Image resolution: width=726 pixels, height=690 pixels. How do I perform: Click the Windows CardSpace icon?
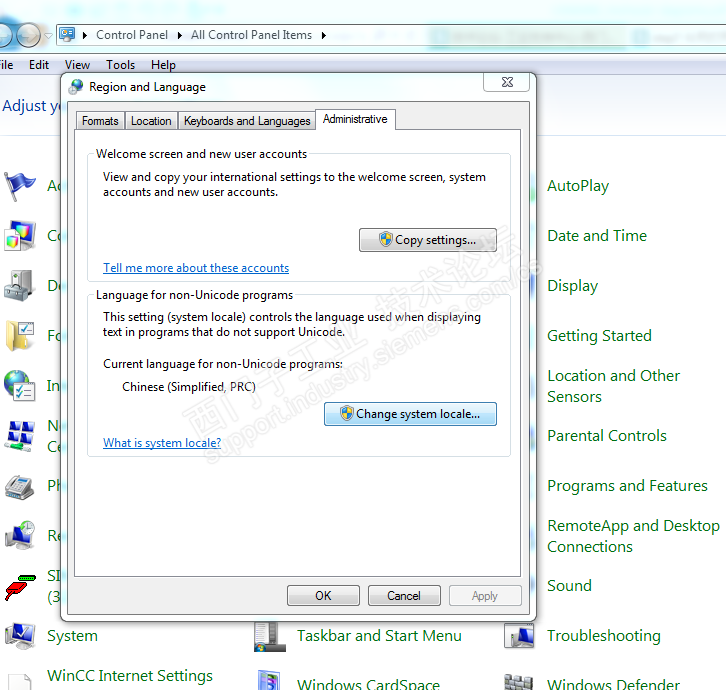pyautogui.click(x=269, y=680)
